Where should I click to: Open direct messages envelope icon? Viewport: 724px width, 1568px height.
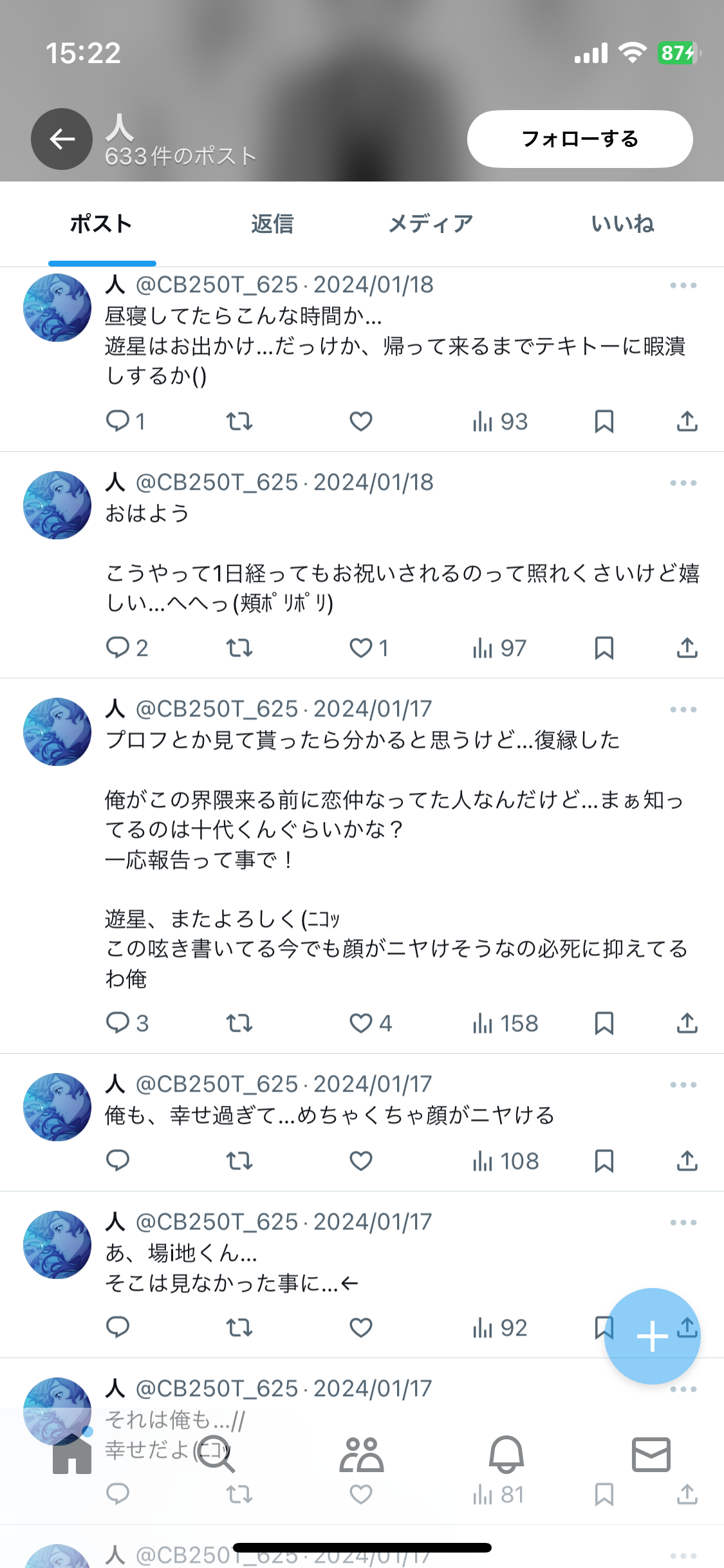coord(651,1454)
